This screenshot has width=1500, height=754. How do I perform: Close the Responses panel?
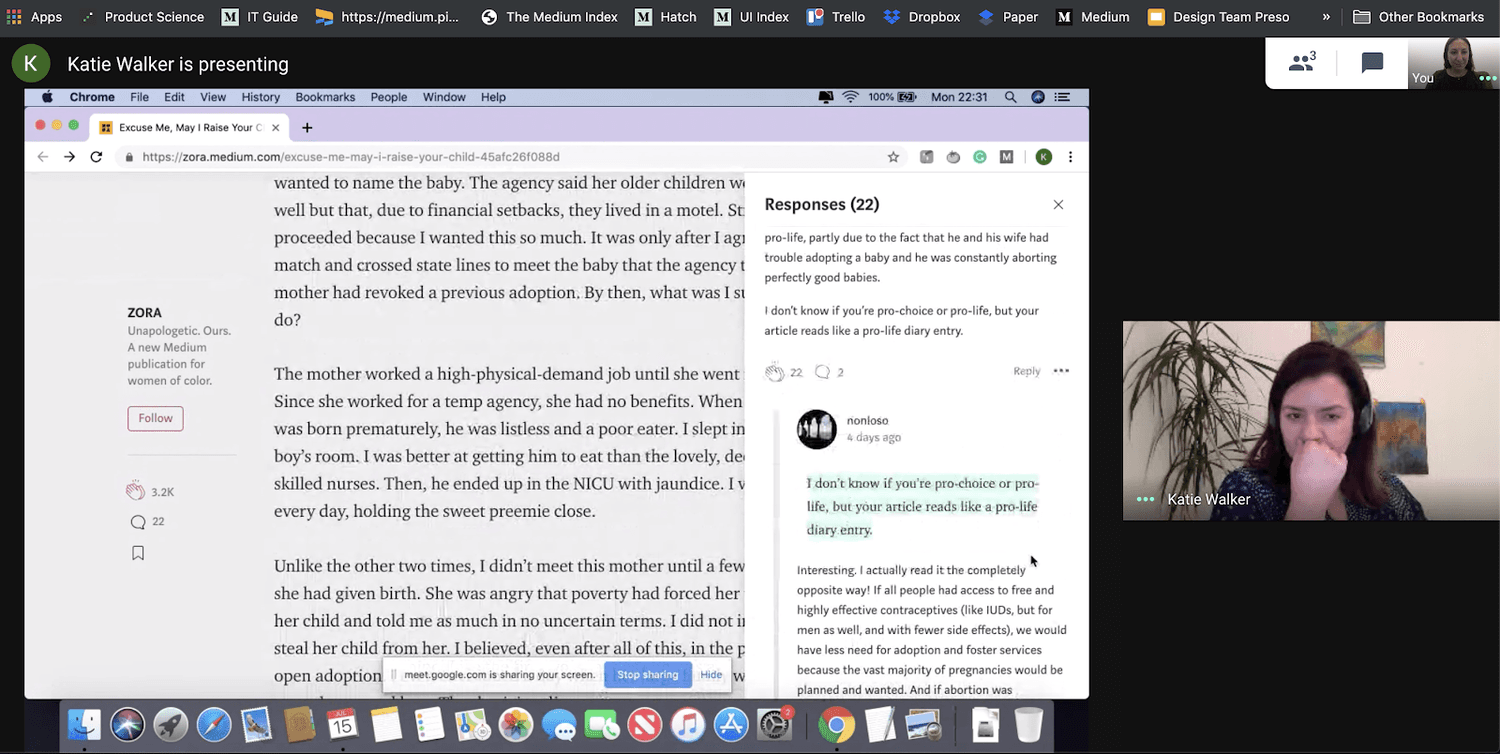tap(1058, 205)
